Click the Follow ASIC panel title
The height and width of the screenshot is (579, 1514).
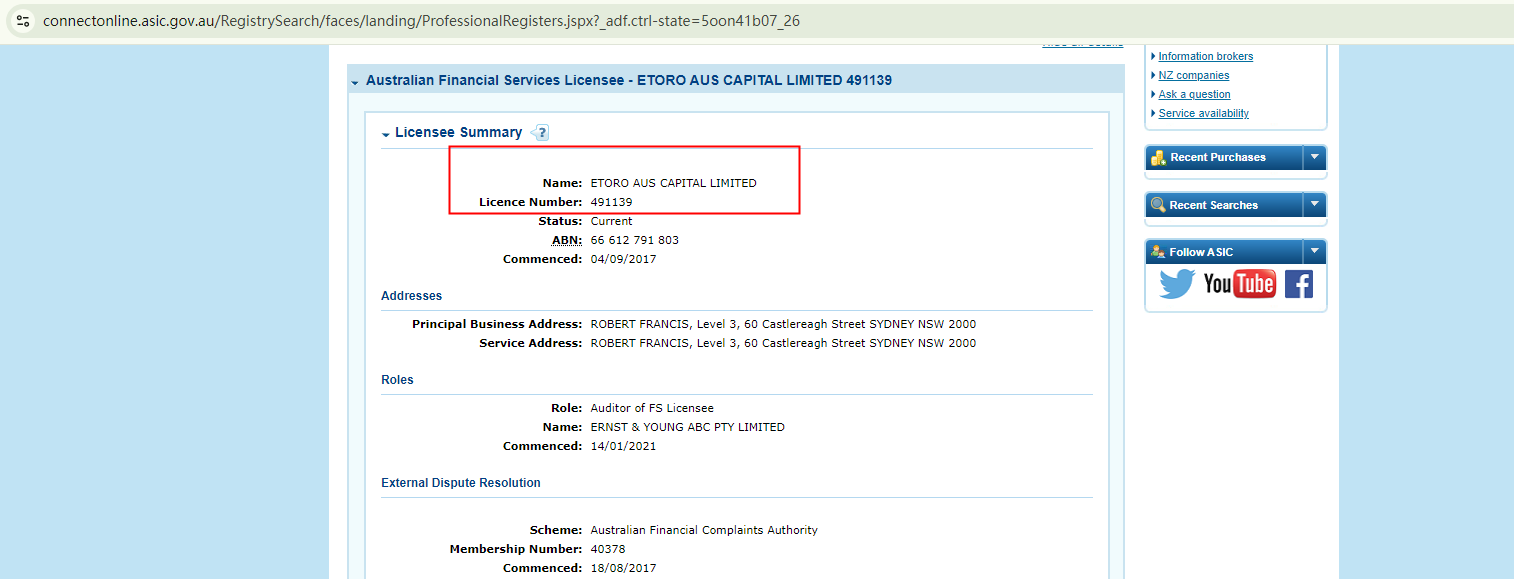click(x=1201, y=252)
